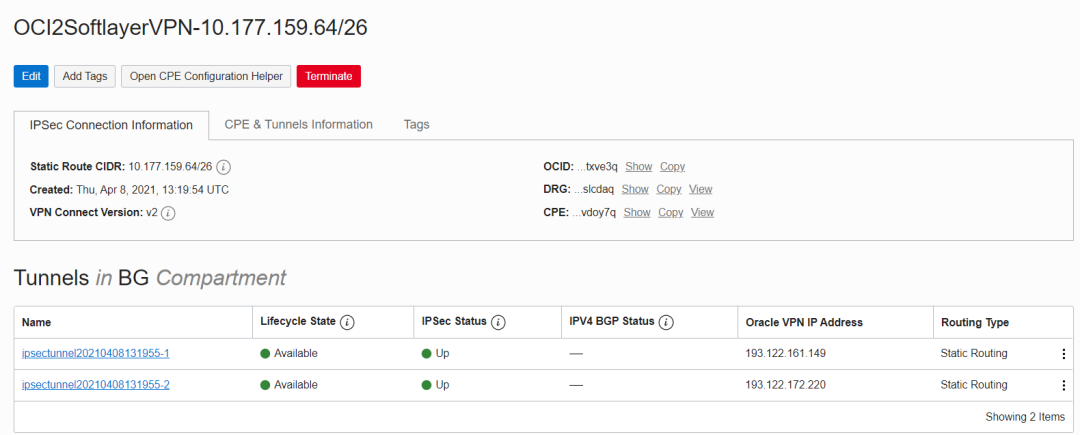
Task: Click the Lifecycle State info icon
Action: tap(347, 322)
